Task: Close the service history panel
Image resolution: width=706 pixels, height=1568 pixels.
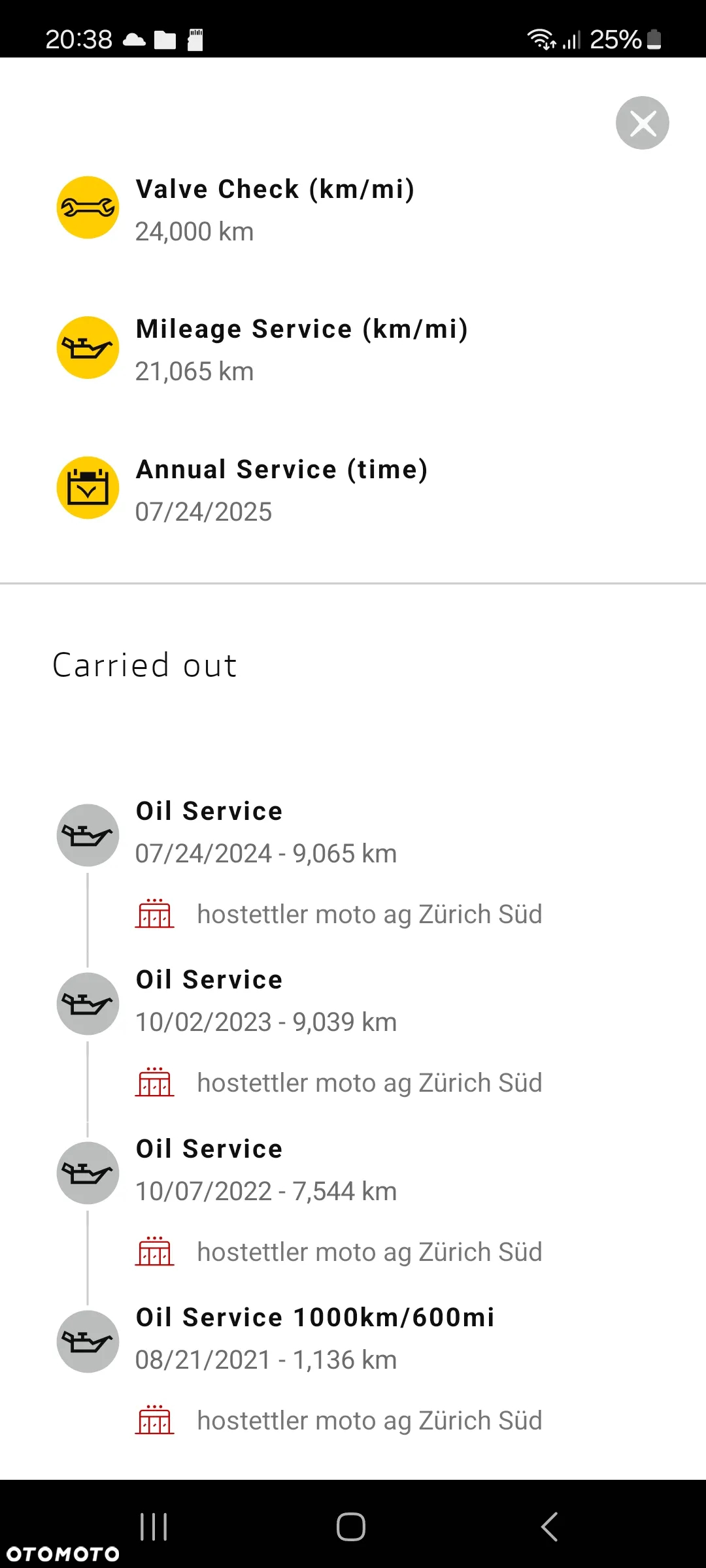Action: click(642, 123)
